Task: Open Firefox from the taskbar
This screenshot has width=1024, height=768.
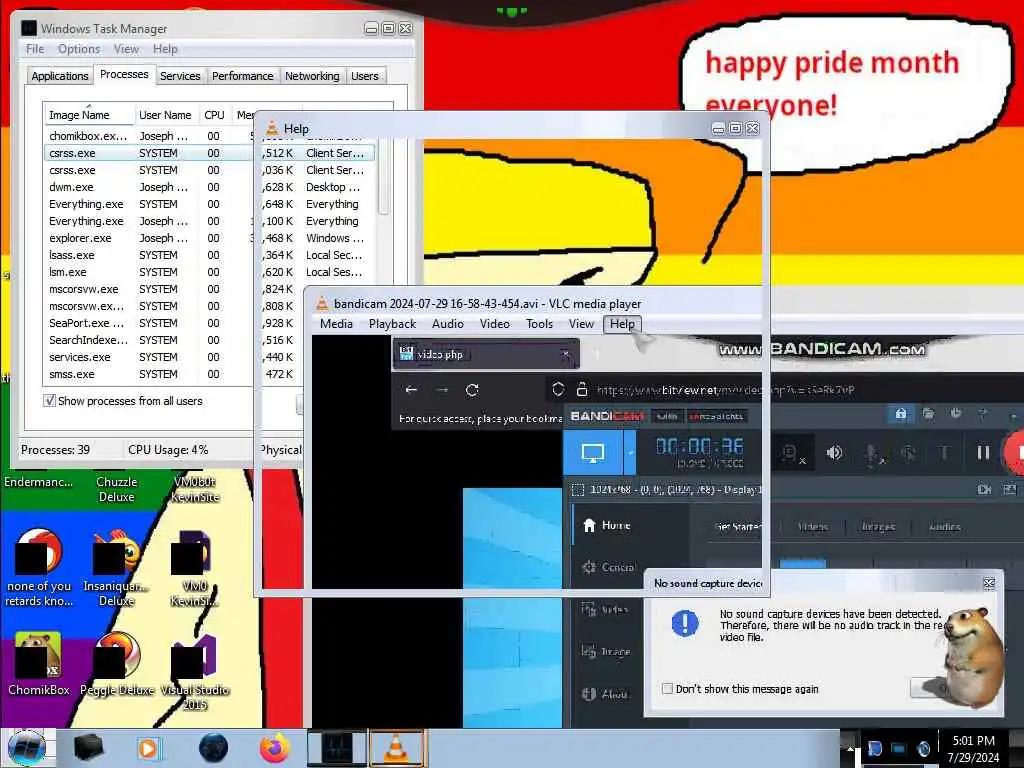Action: [x=275, y=748]
